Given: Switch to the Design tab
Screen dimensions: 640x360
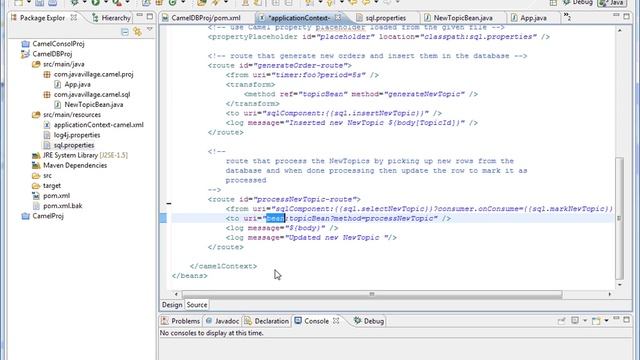Looking at the screenshot, I should [x=172, y=305].
